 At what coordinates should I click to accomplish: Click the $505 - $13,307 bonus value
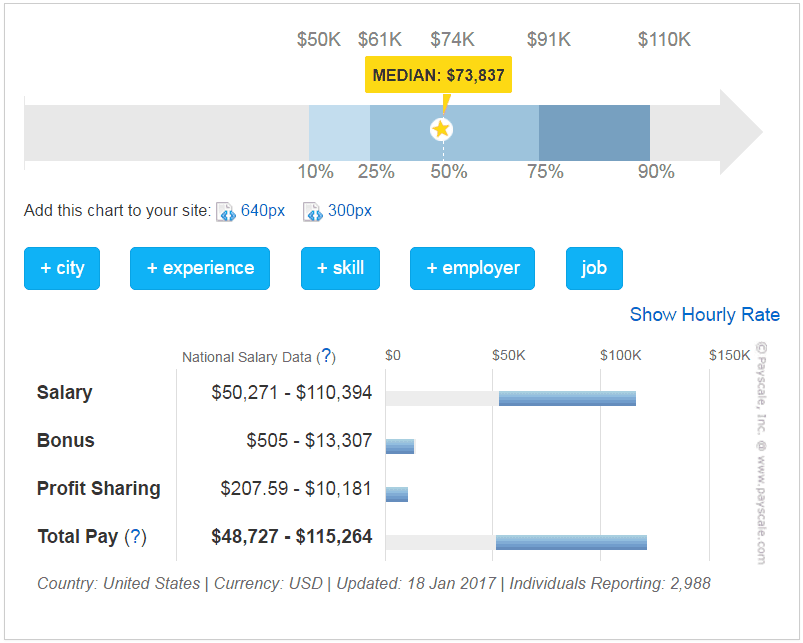point(309,440)
